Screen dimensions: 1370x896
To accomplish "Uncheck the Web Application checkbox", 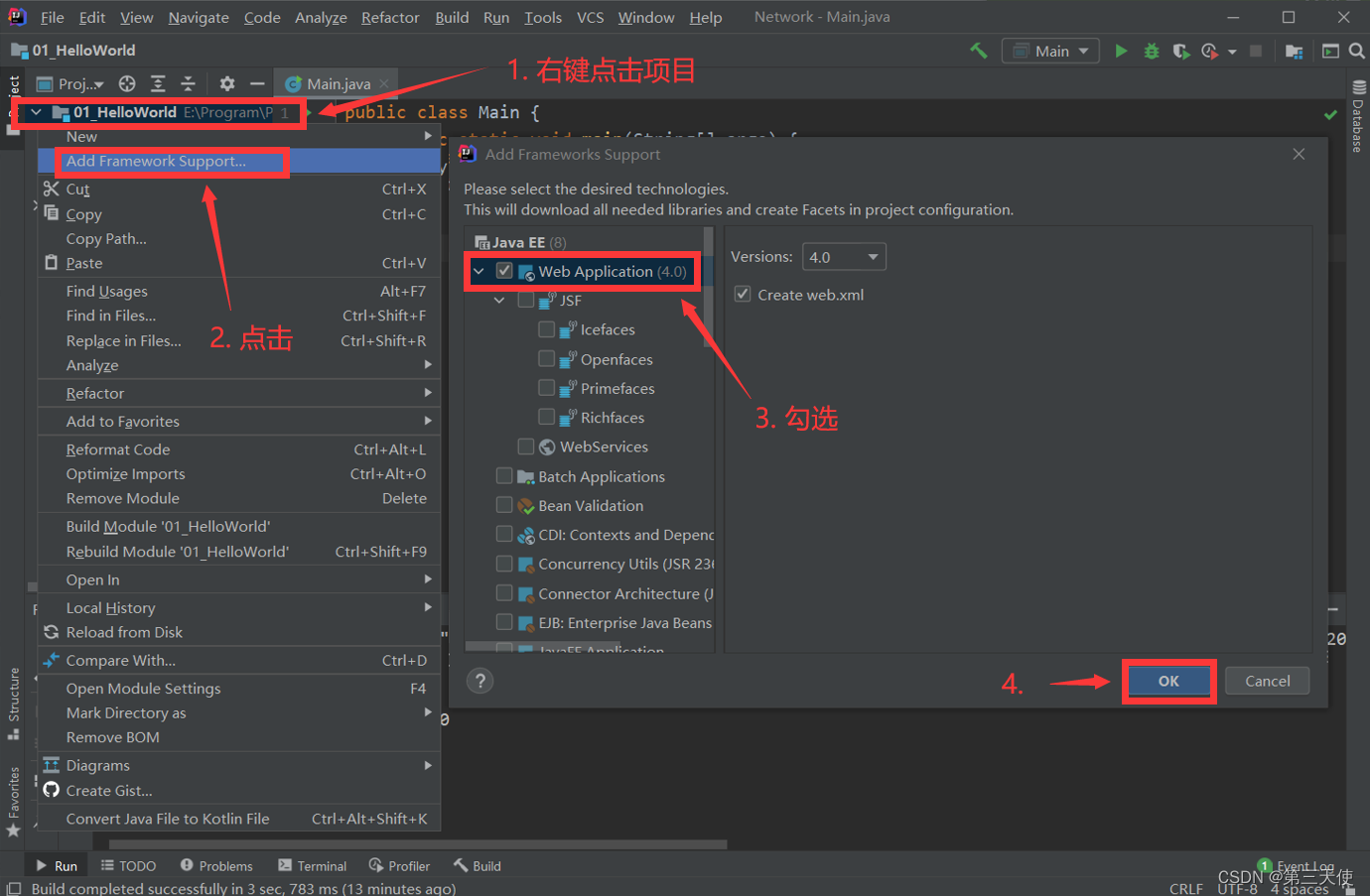I will (504, 271).
